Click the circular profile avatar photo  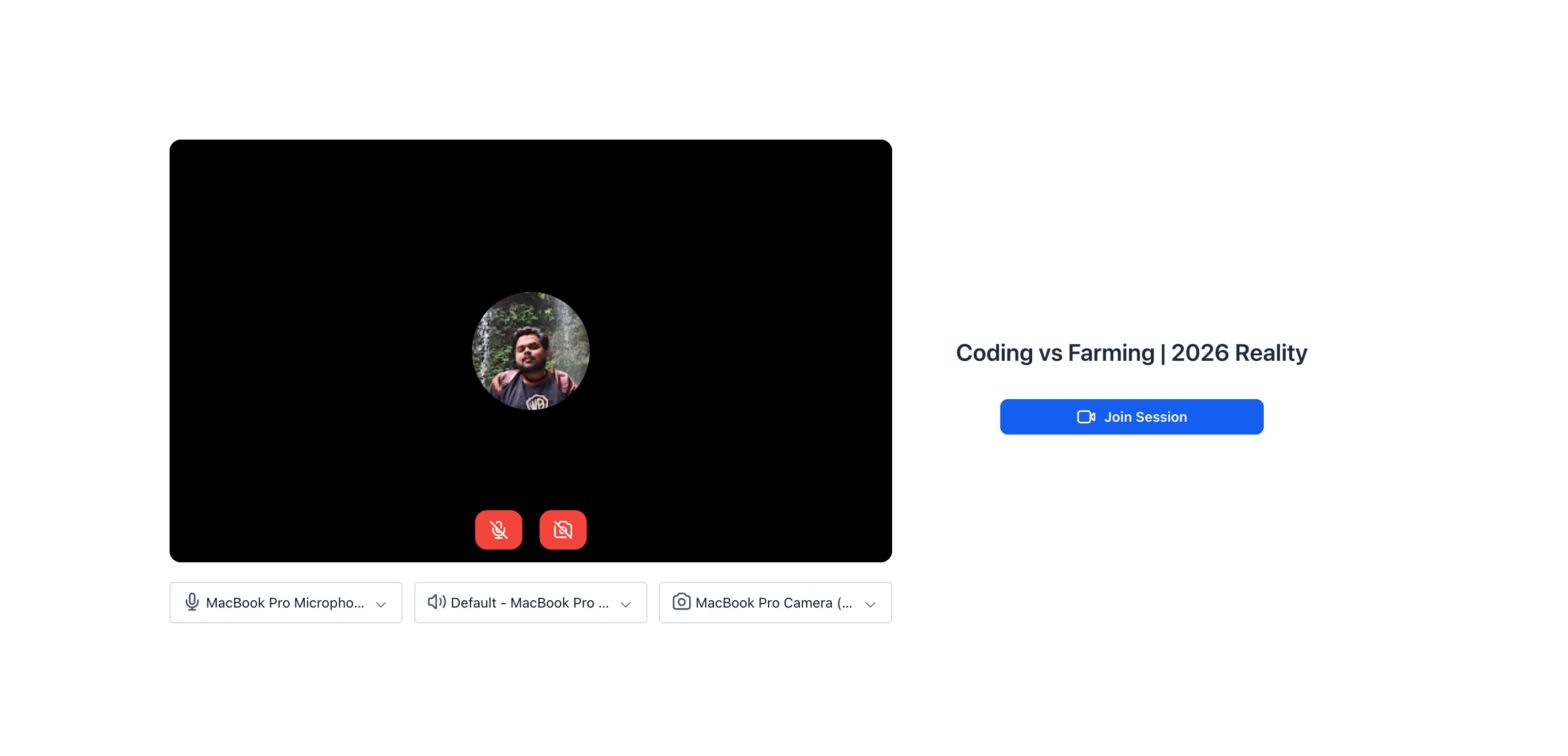pyautogui.click(x=531, y=351)
